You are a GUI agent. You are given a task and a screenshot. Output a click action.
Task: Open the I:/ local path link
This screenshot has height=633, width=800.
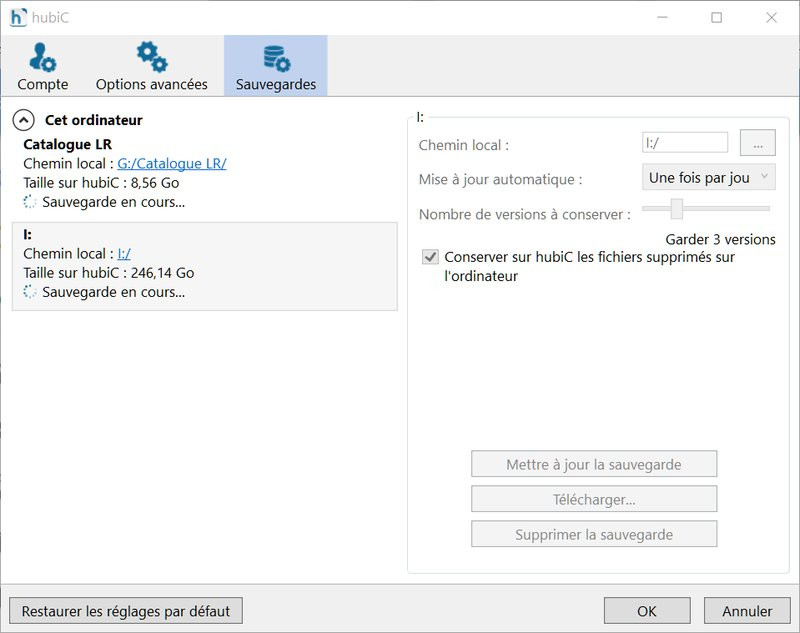[x=124, y=254]
